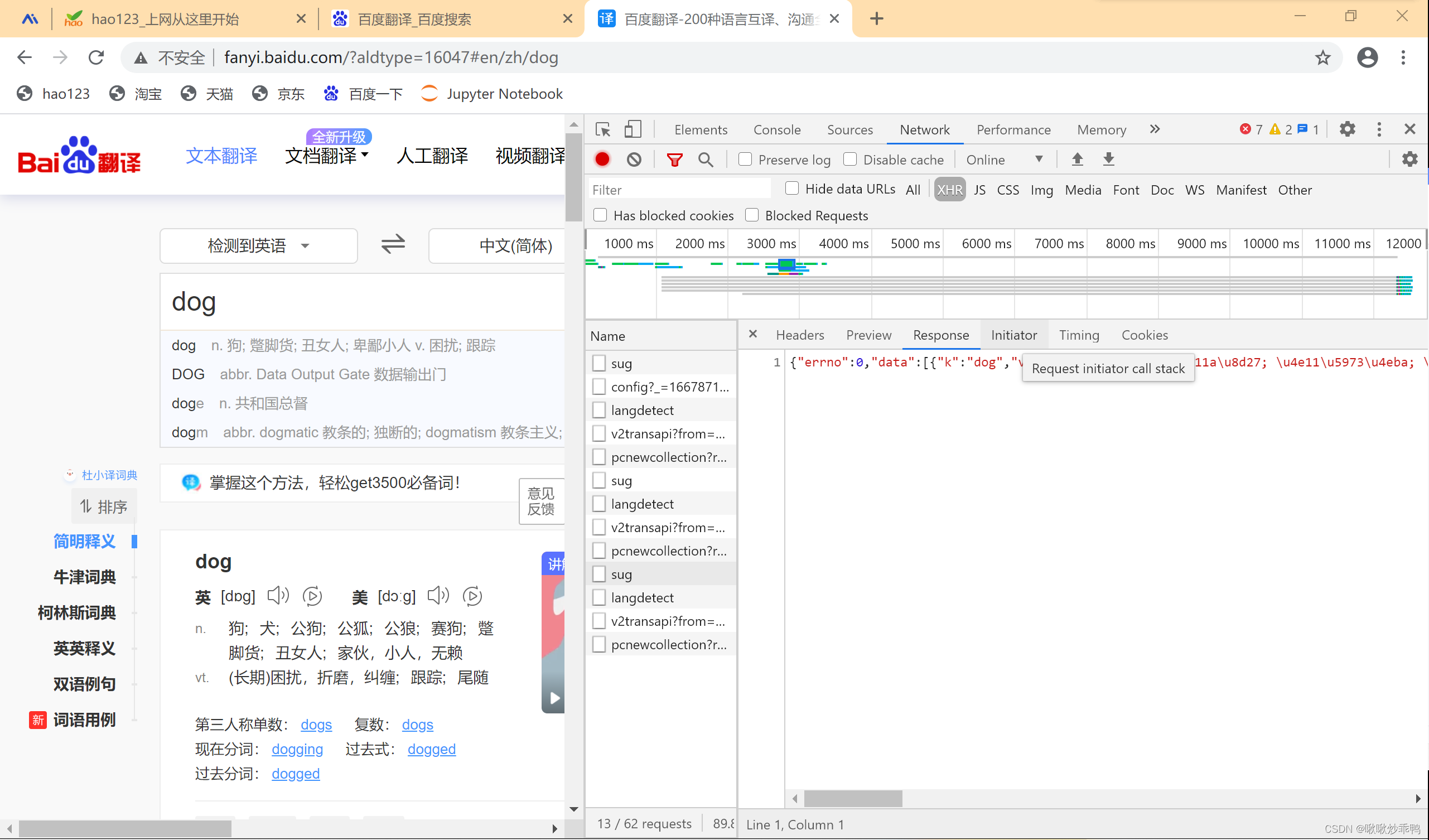Viewport: 1429px width, 840px height.
Task: Open DevTools customize three-dot menu
Action: 1379,129
